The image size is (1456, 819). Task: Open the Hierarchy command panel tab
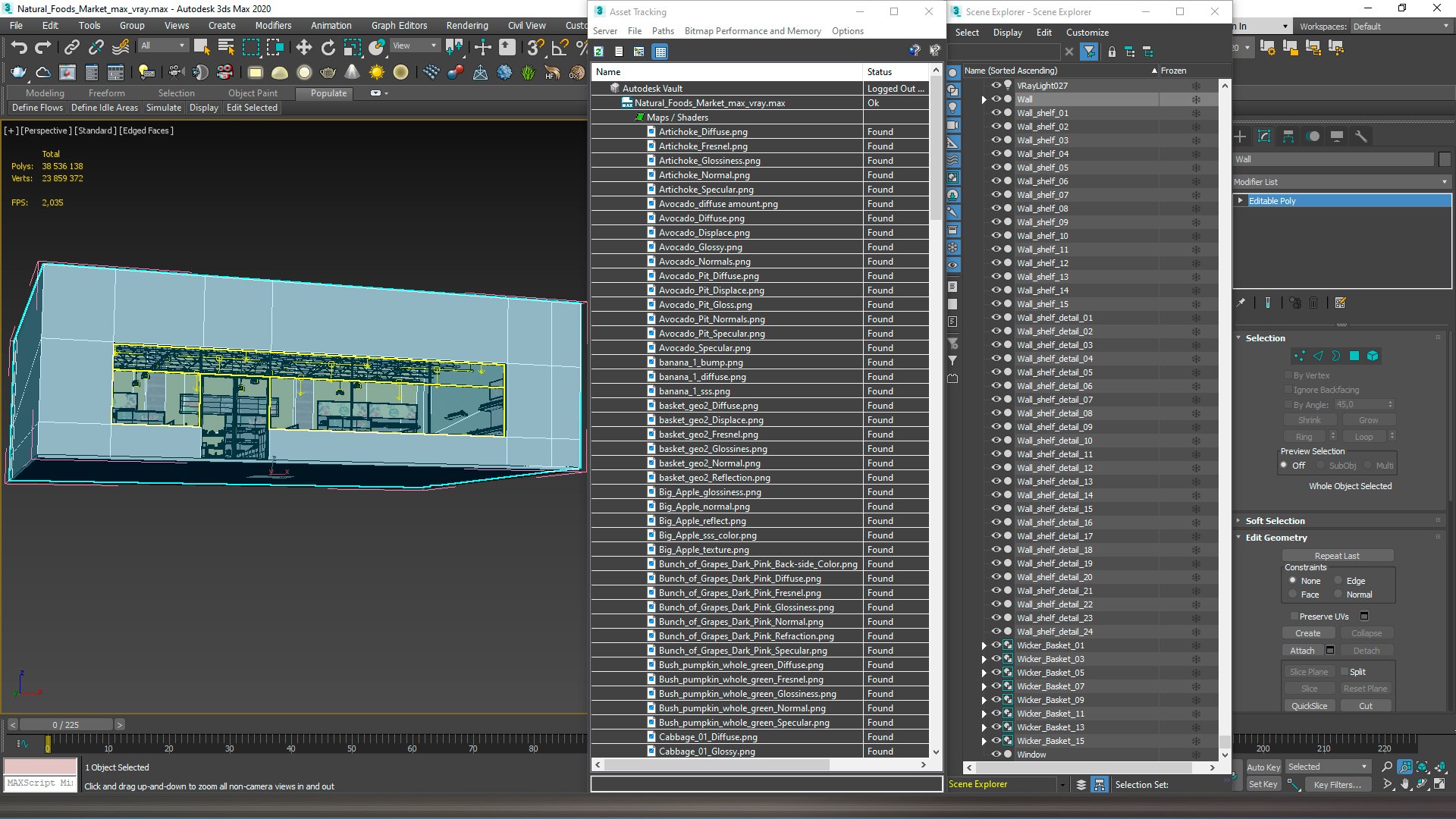tap(1288, 136)
